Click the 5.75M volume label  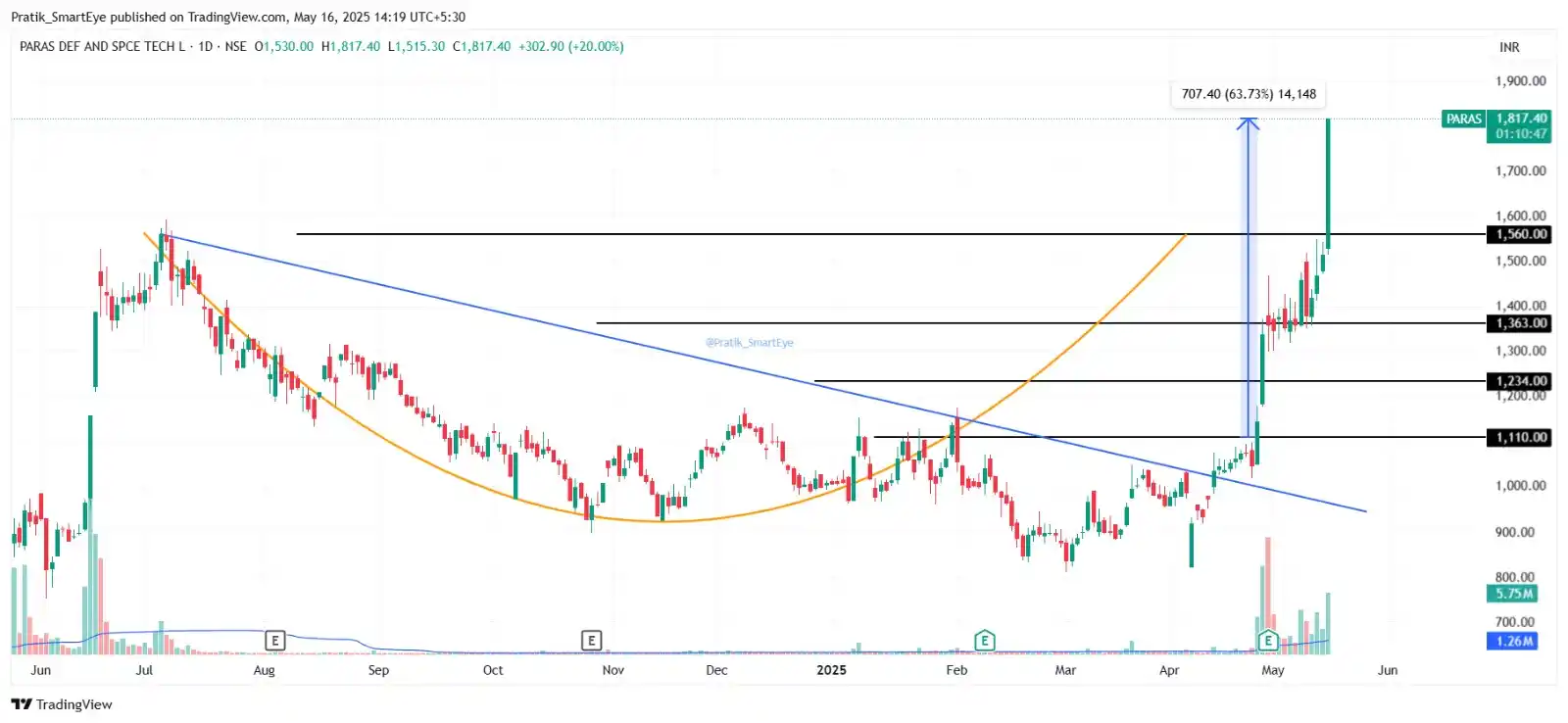1514,594
